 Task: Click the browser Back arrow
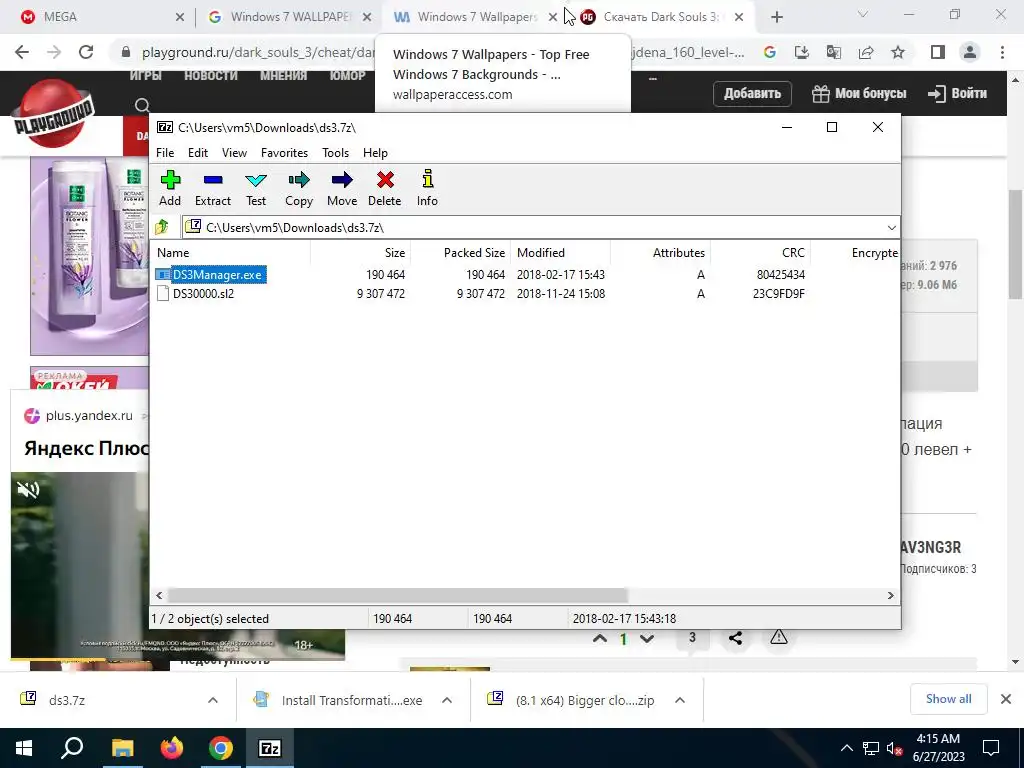click(x=22, y=52)
